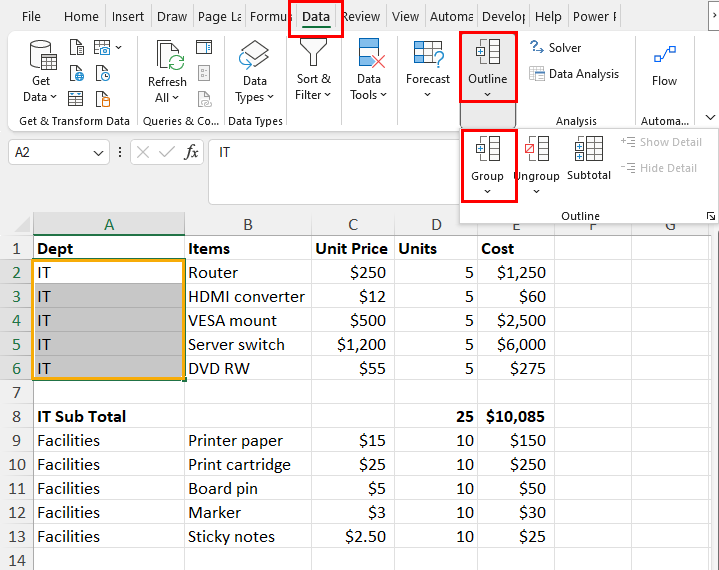This screenshot has width=719, height=570.
Task: Click the From Web import icon
Action: coord(77,73)
